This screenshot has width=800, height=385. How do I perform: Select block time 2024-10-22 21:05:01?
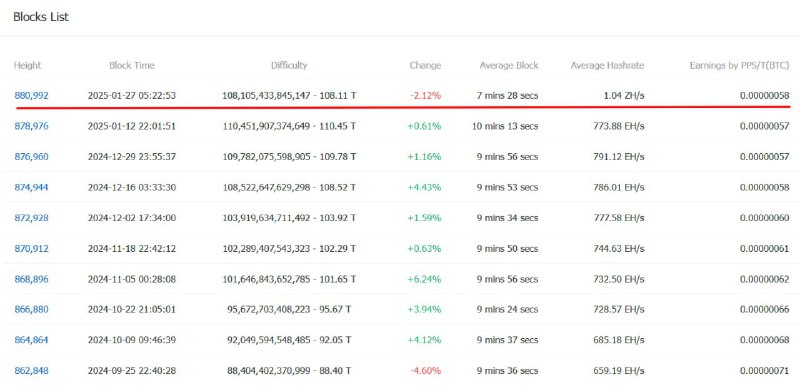click(x=132, y=310)
